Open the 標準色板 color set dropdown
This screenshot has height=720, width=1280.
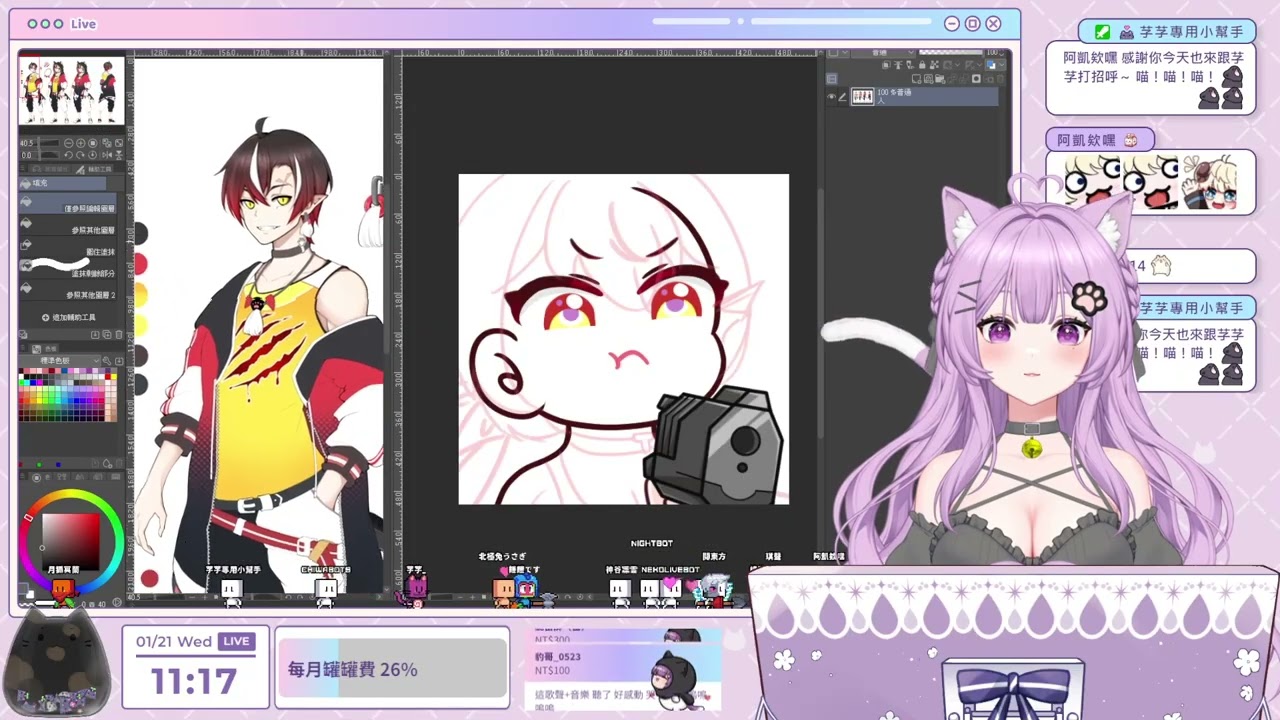60,360
